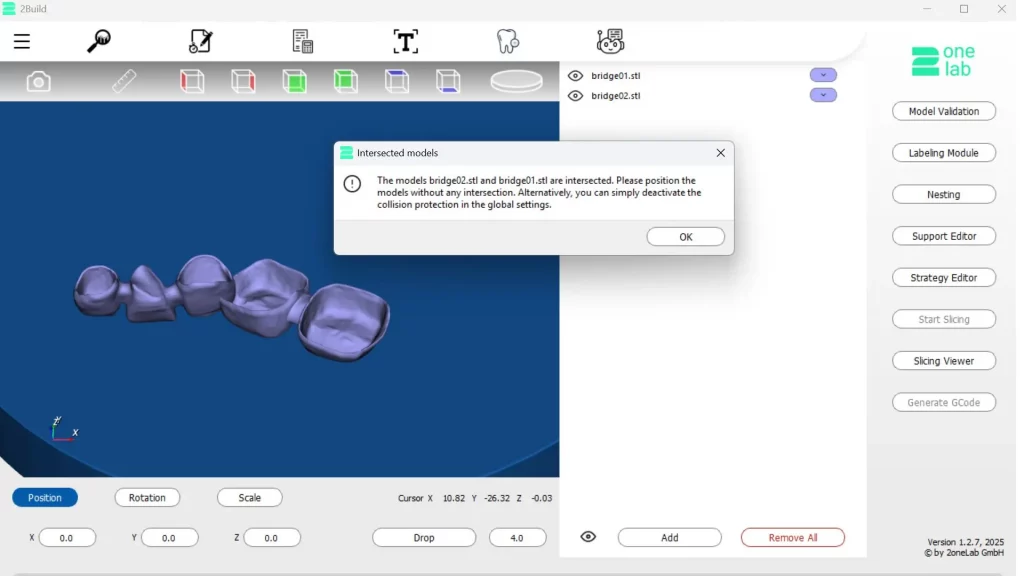Click the one lab logo
This screenshot has height=576, width=1024.
tap(943, 61)
